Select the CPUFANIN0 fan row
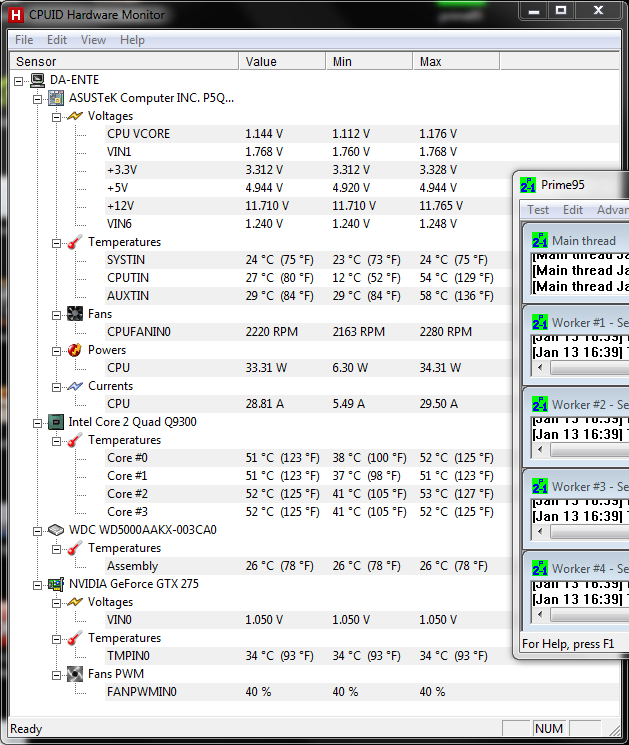This screenshot has height=745, width=629. (309, 332)
